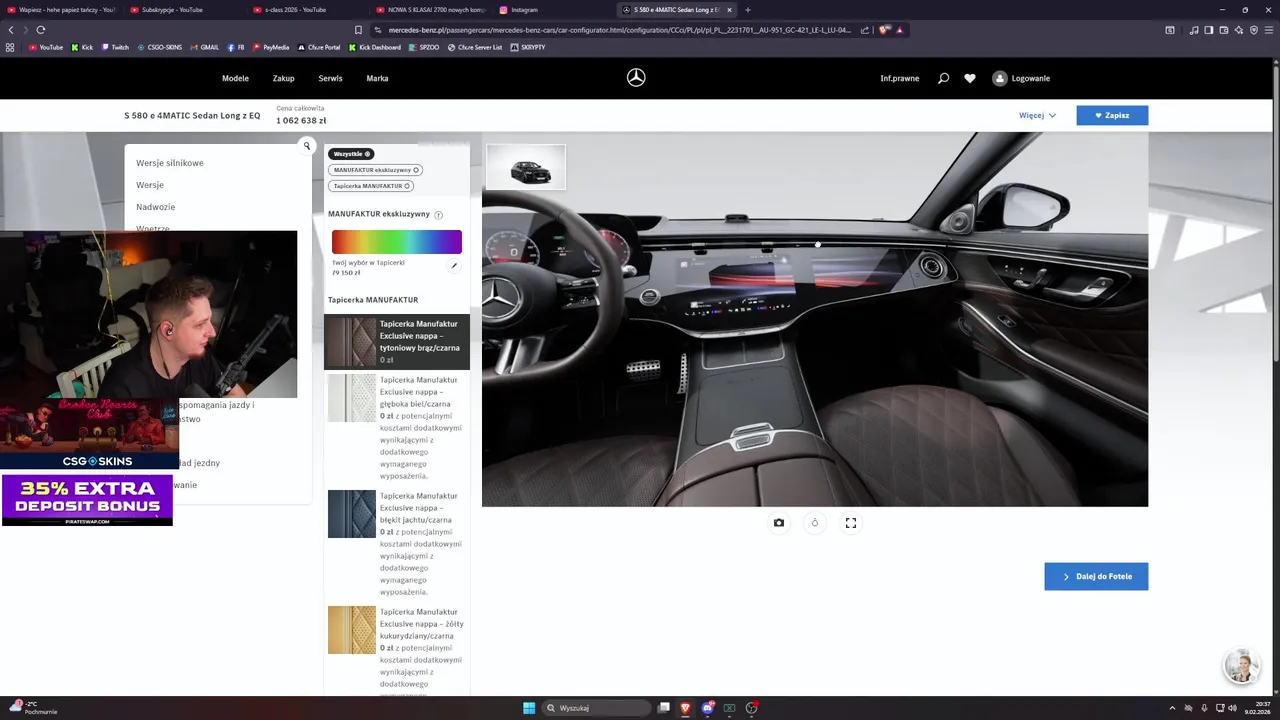Go back with browser back arrow
1280x720 pixels.
click(11, 30)
